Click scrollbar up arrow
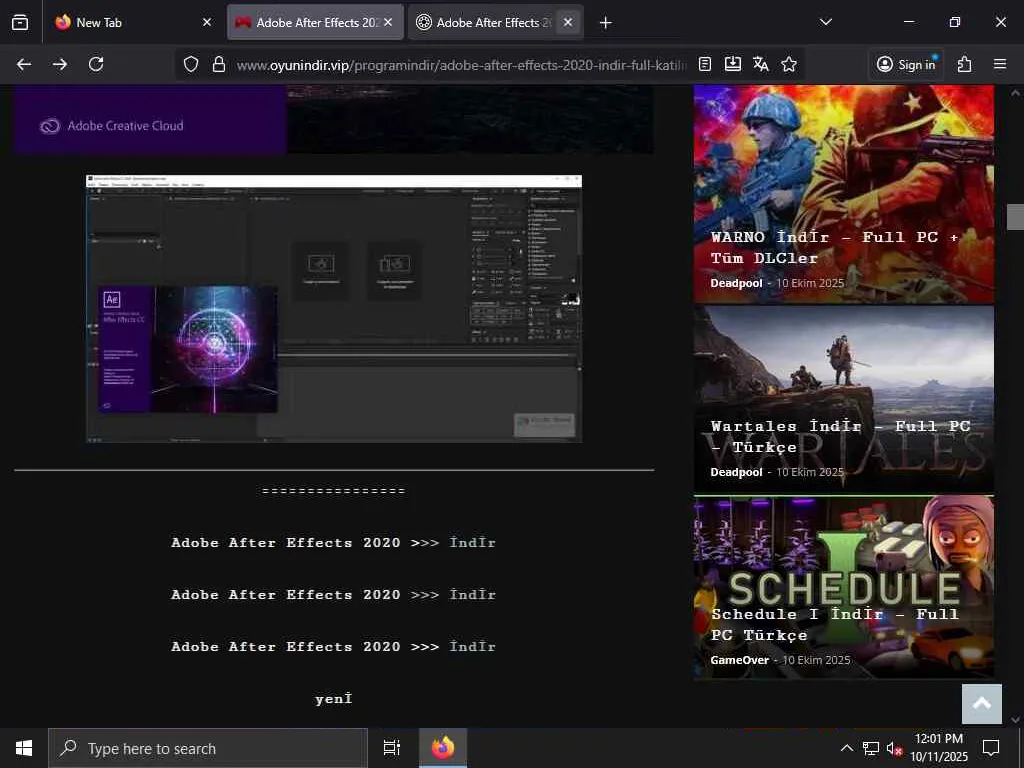The width and height of the screenshot is (1024, 768). [x=1015, y=93]
